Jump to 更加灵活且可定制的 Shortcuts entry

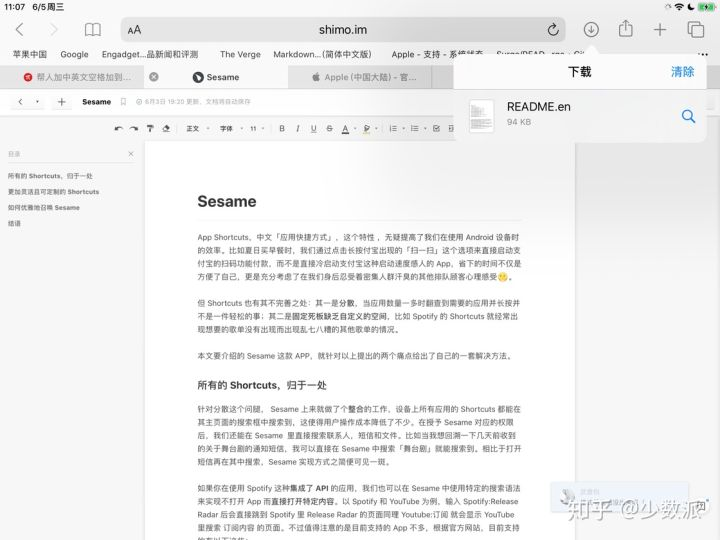tap(53, 192)
